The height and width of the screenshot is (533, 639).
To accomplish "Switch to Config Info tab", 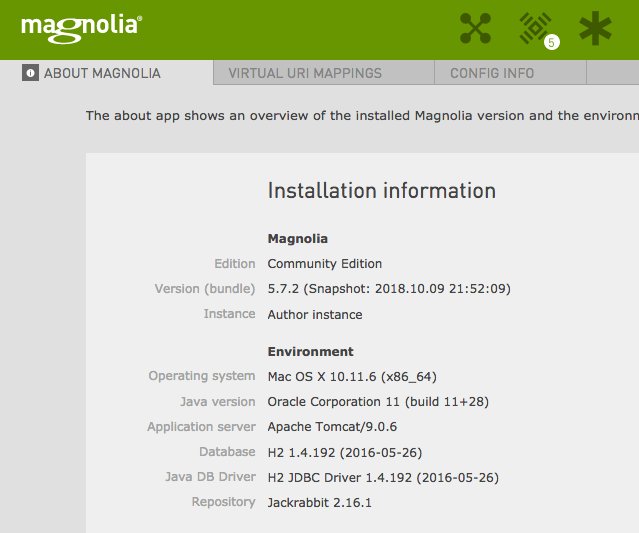I will (510, 73).
